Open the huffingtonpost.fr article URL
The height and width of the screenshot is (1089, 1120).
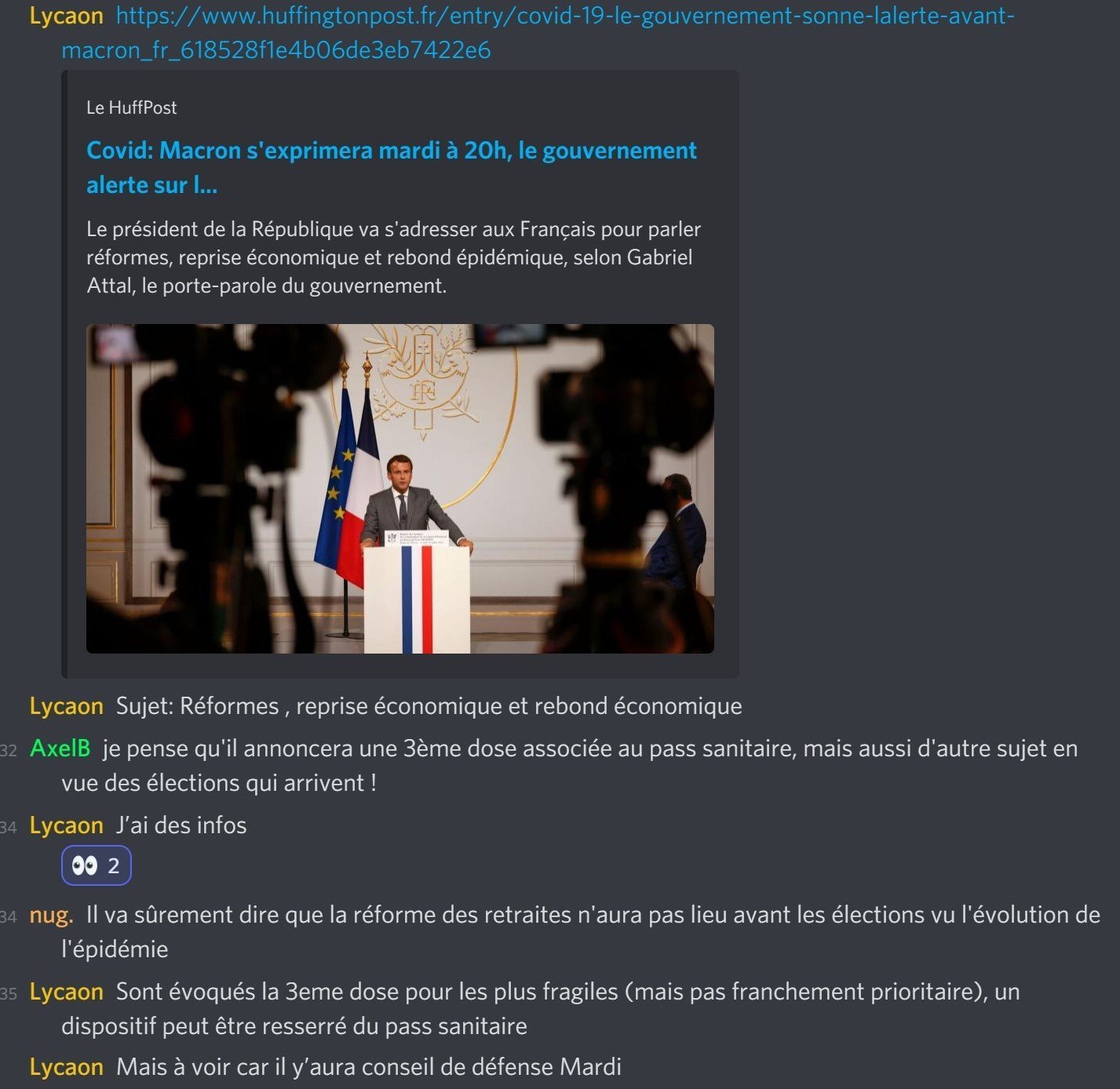(x=538, y=33)
